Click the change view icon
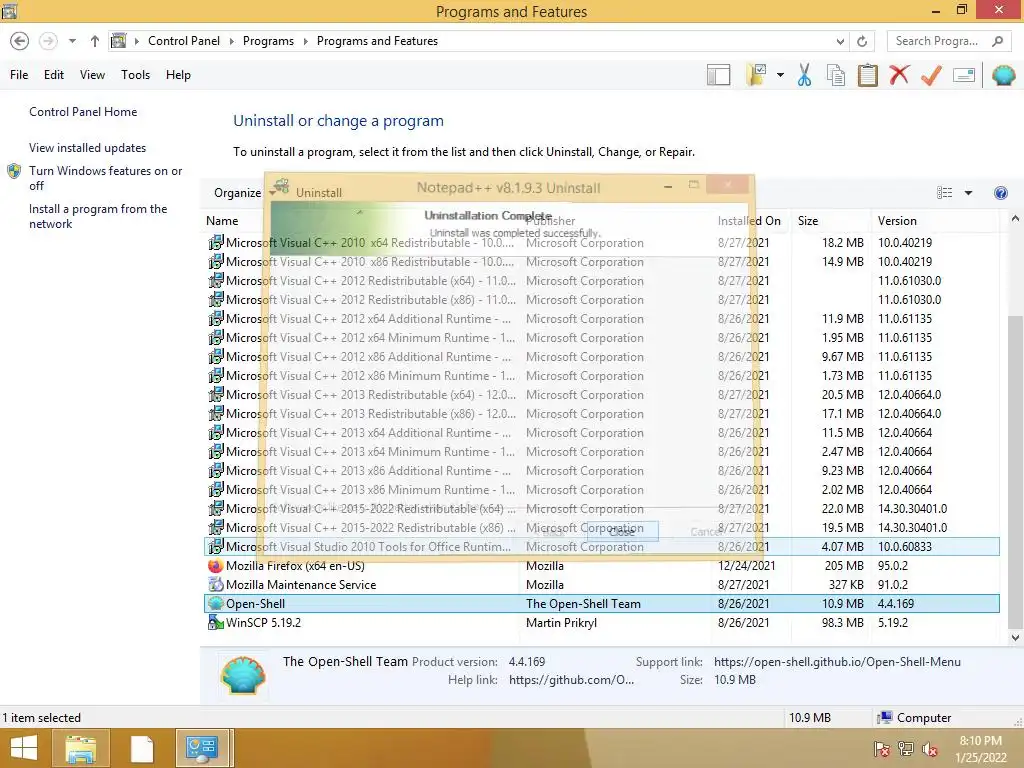 coord(944,193)
